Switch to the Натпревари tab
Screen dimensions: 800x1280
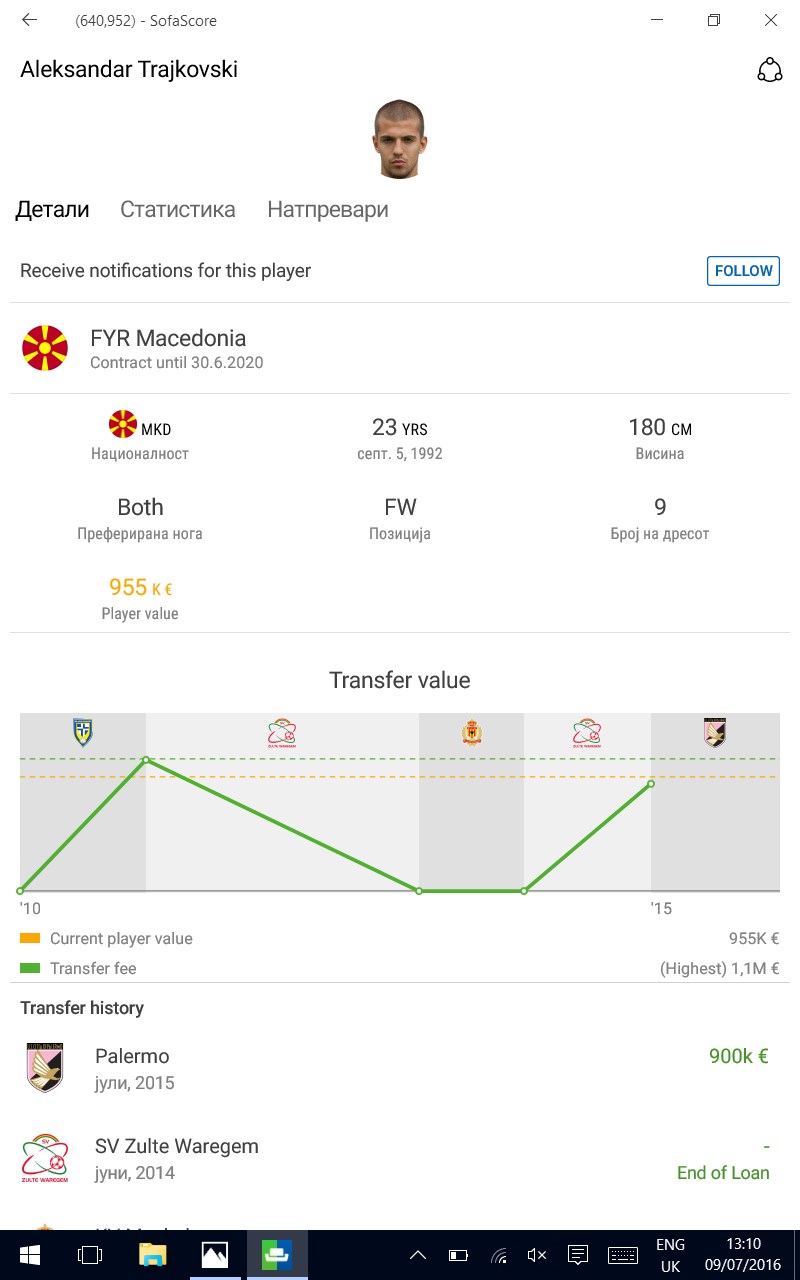click(328, 210)
